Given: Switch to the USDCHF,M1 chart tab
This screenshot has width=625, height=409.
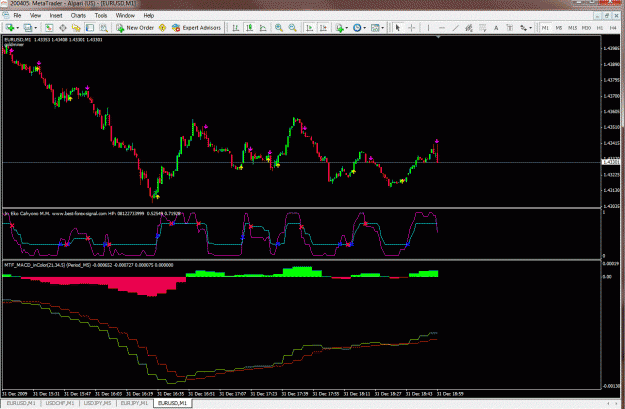Looking at the screenshot, I should pyautogui.click(x=60, y=403).
